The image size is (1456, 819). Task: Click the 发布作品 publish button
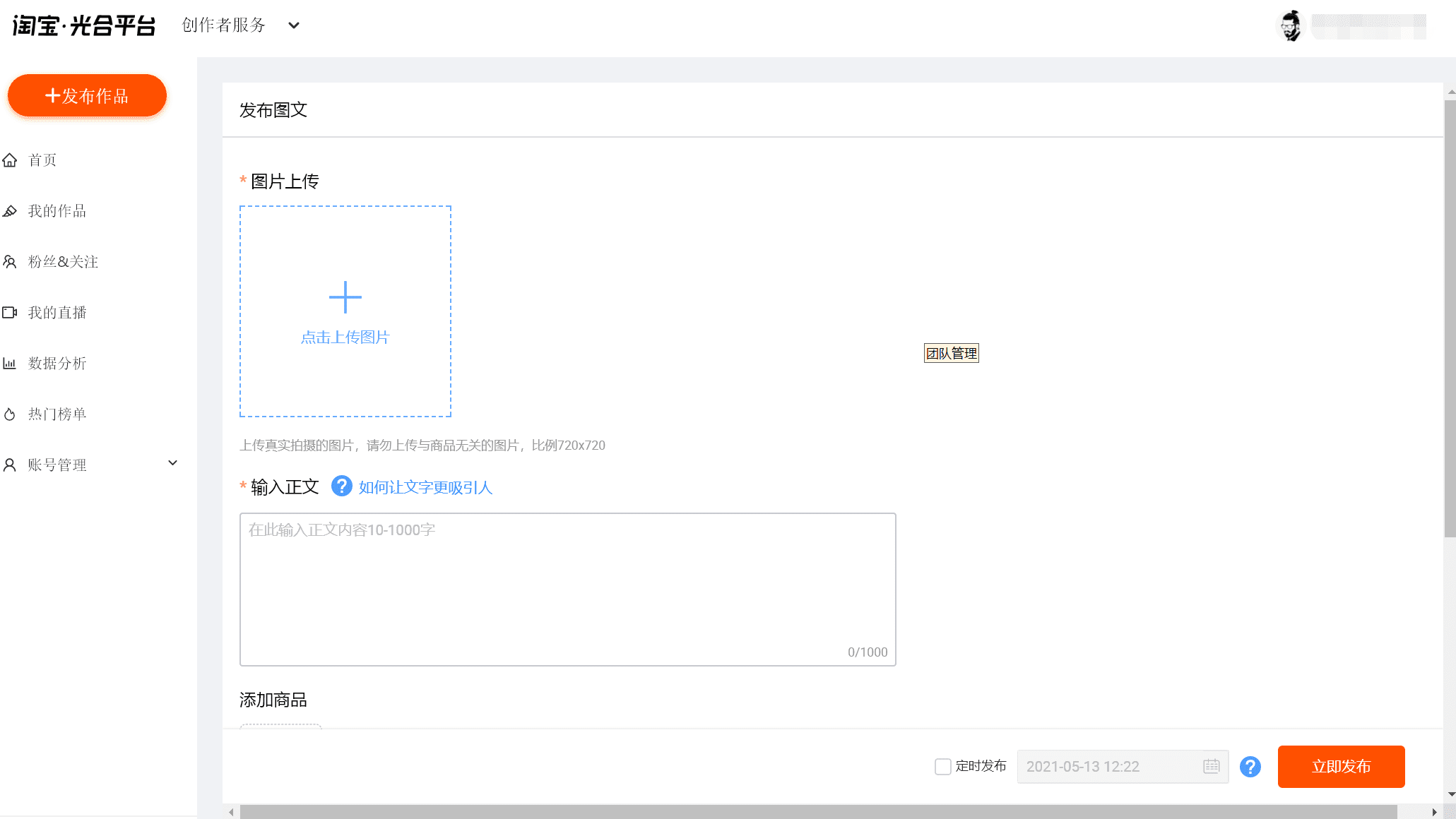pyautogui.click(x=87, y=95)
